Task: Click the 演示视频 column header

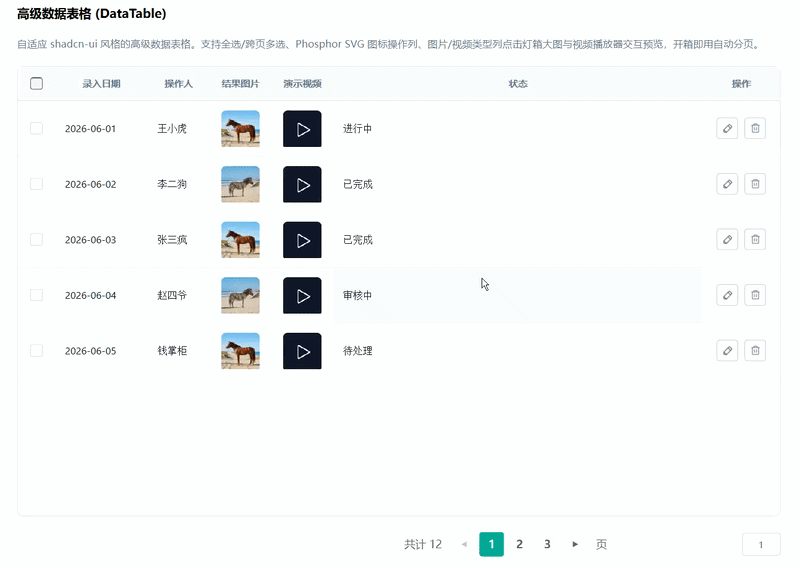Action: tap(303, 84)
